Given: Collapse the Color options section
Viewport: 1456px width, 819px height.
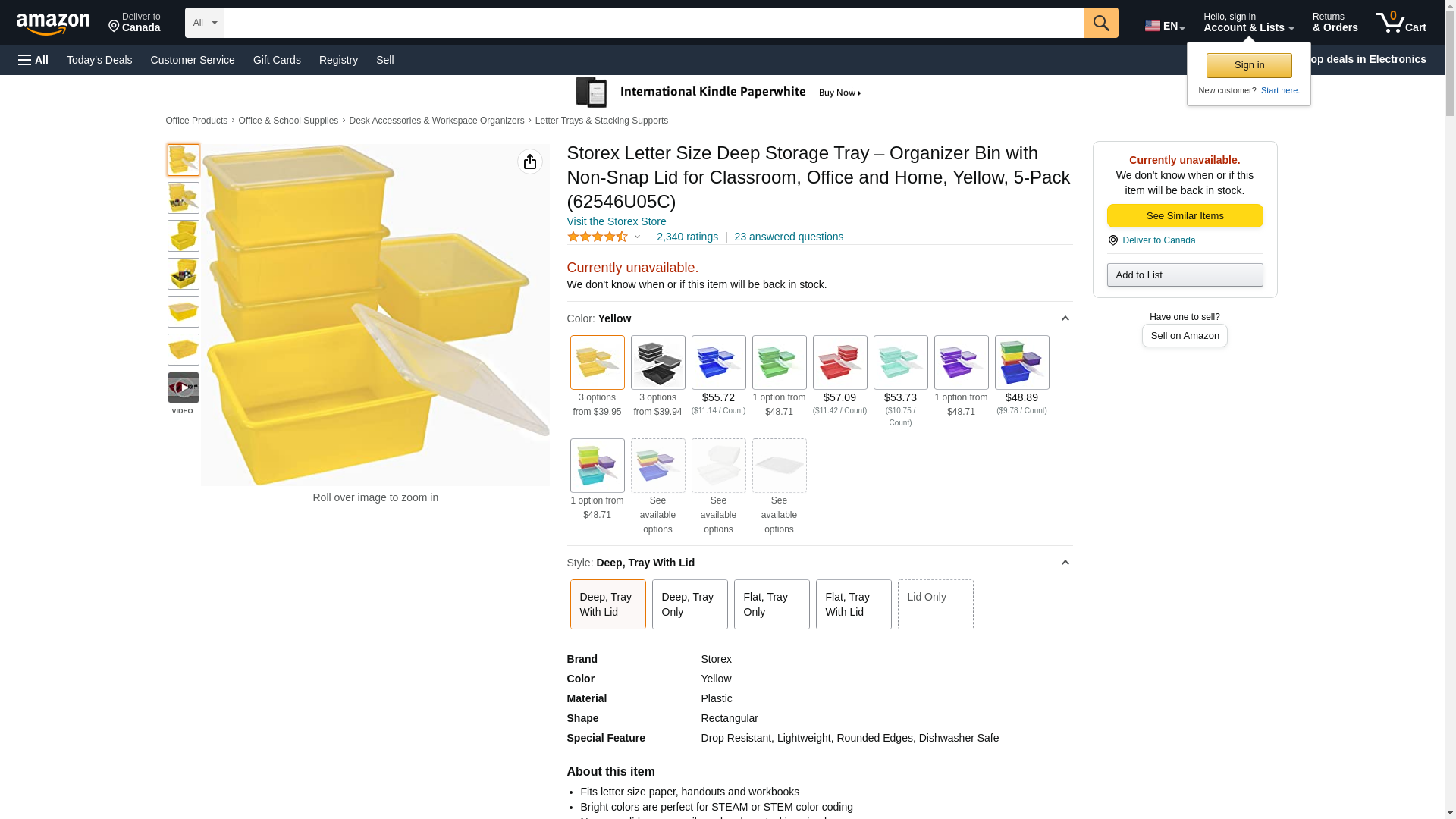Looking at the screenshot, I should (1065, 318).
